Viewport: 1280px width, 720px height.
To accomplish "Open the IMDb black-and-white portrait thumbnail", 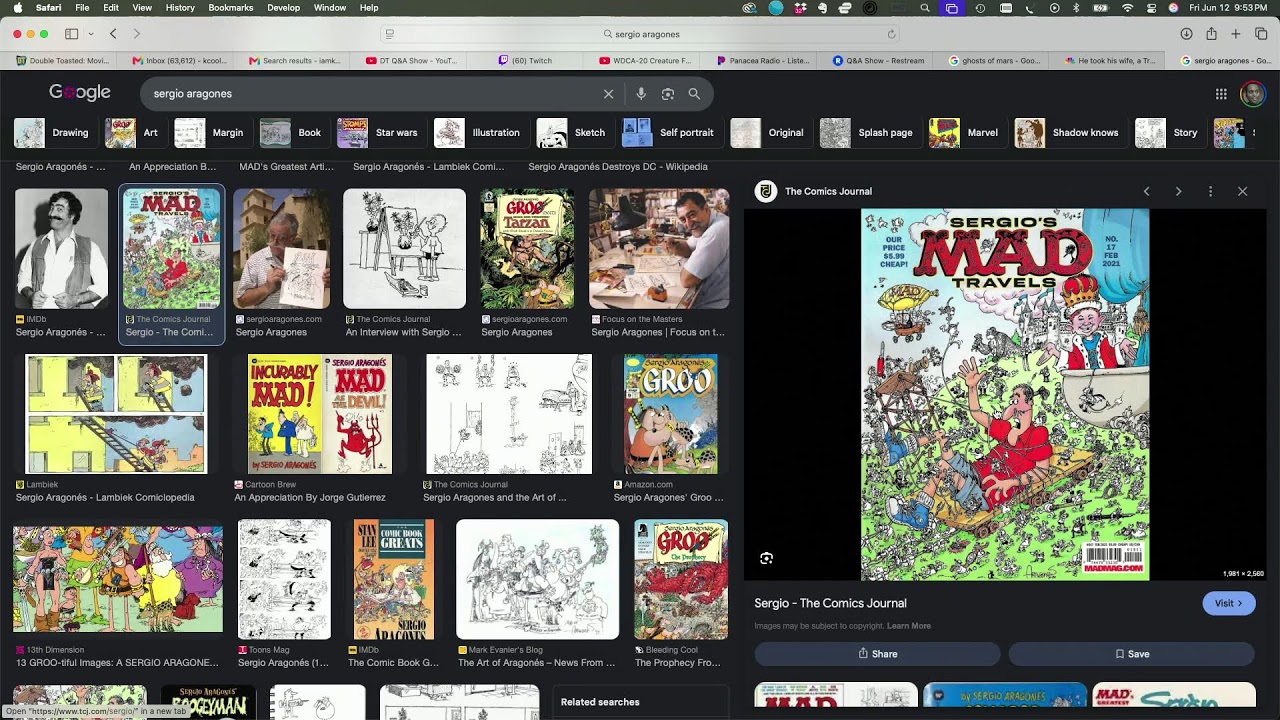I will [x=61, y=248].
